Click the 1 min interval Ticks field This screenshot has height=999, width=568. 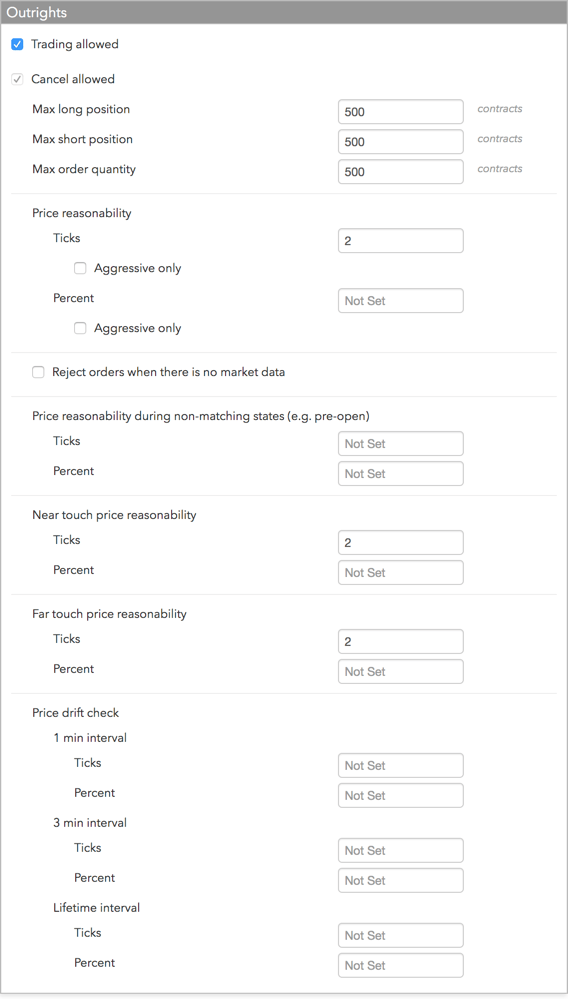point(401,765)
